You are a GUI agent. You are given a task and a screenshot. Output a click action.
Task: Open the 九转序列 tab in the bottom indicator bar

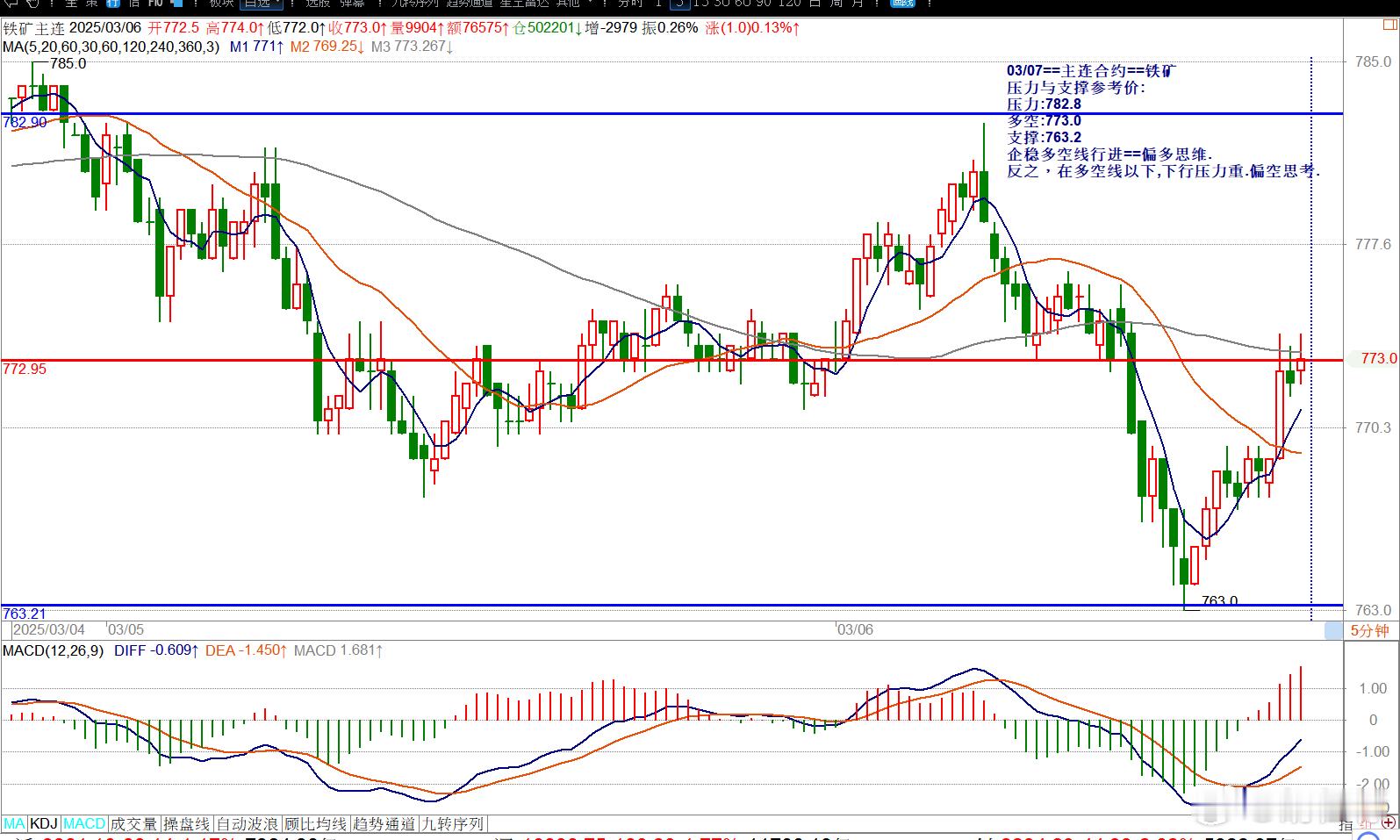click(452, 824)
